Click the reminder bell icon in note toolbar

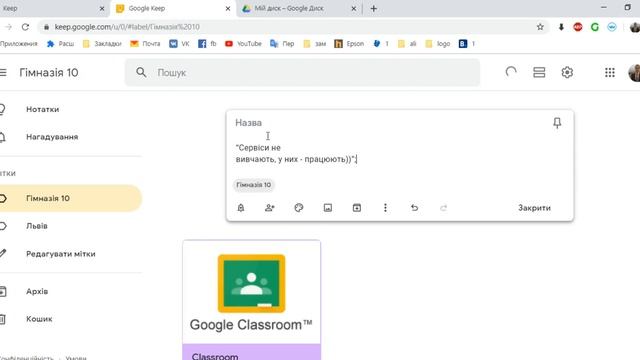(x=241, y=208)
